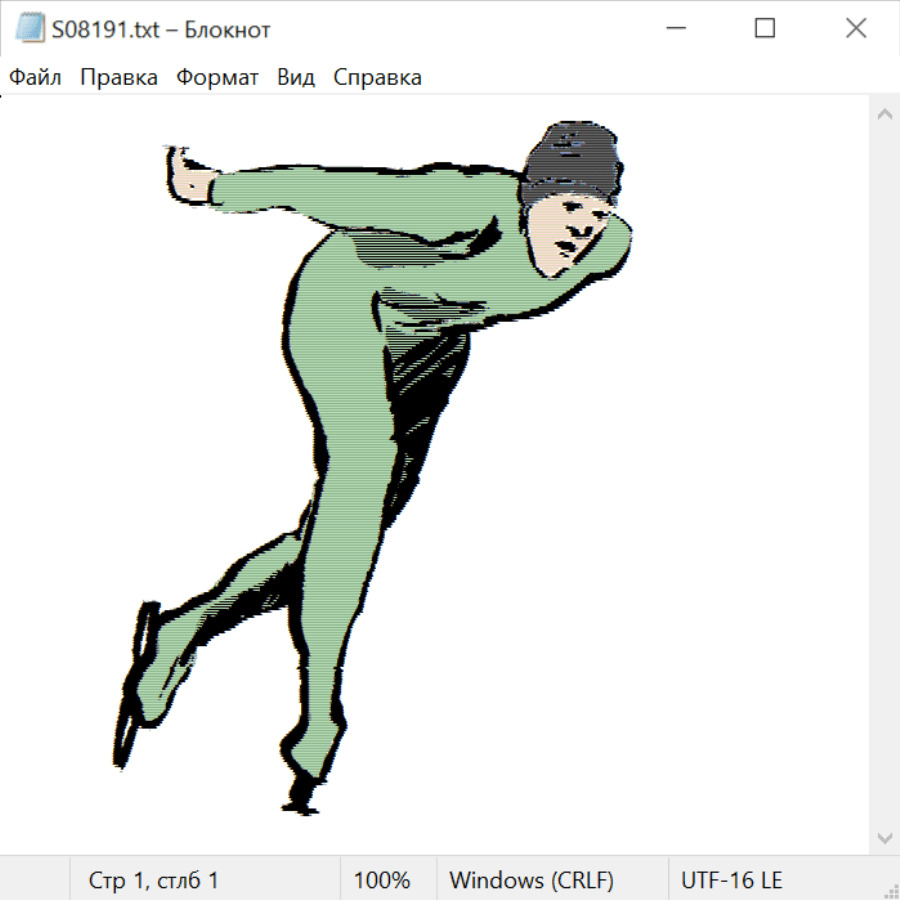Click the scrollbar down arrow

click(x=884, y=836)
